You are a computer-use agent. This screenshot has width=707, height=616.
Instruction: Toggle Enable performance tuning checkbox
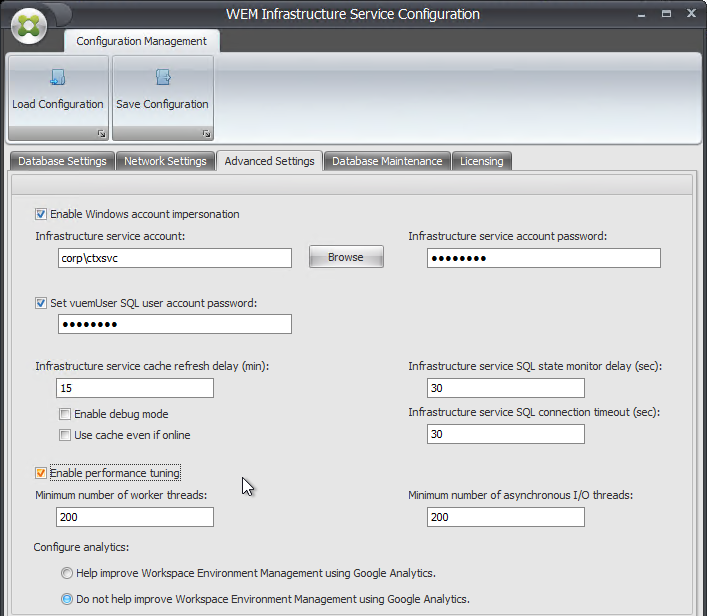click(x=41, y=473)
